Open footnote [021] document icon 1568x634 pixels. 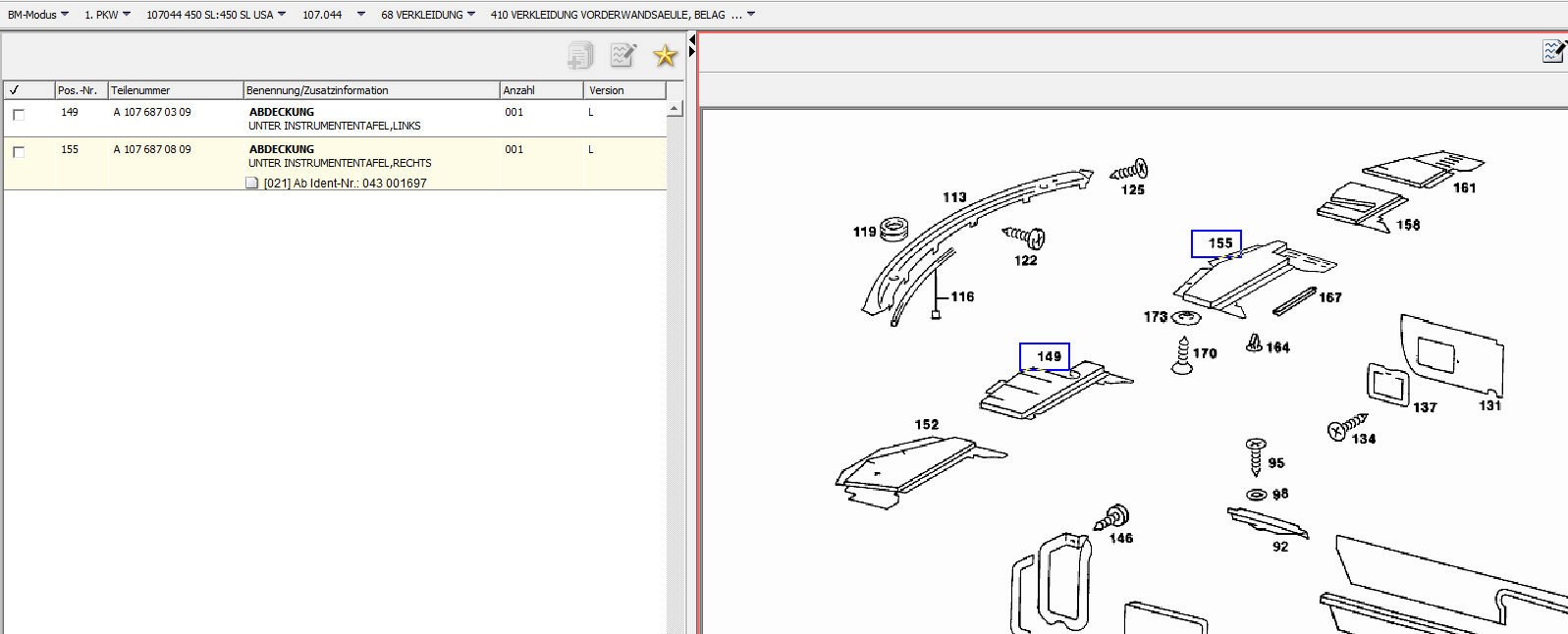pos(252,183)
